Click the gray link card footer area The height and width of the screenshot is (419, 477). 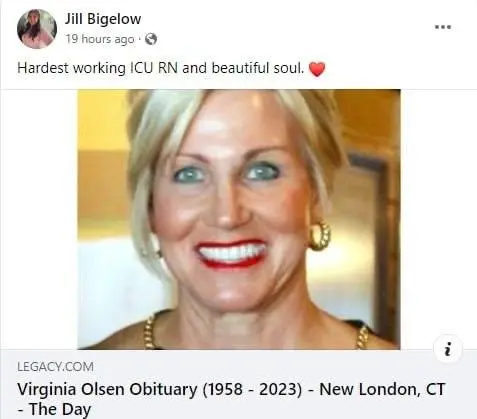pyautogui.click(x=238, y=384)
